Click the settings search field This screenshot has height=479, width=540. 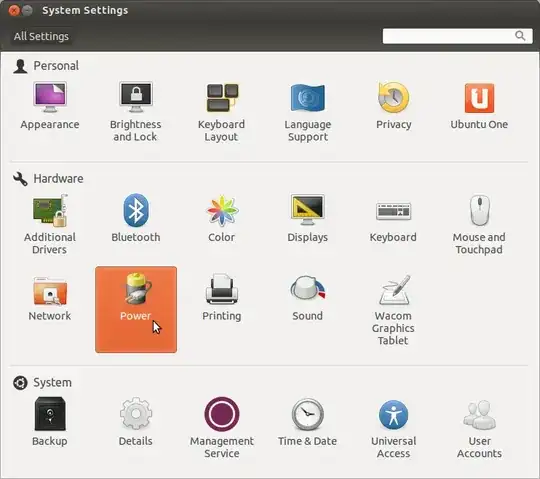click(458, 36)
